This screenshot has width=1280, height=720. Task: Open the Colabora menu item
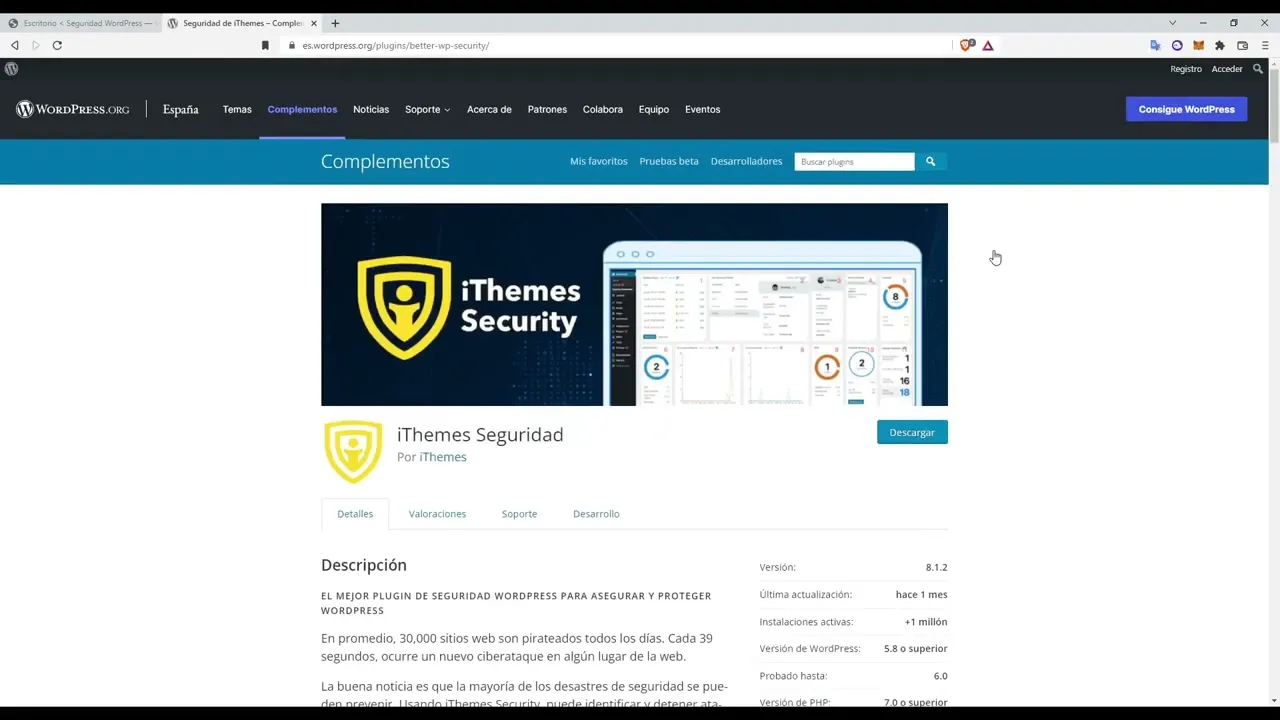[603, 109]
